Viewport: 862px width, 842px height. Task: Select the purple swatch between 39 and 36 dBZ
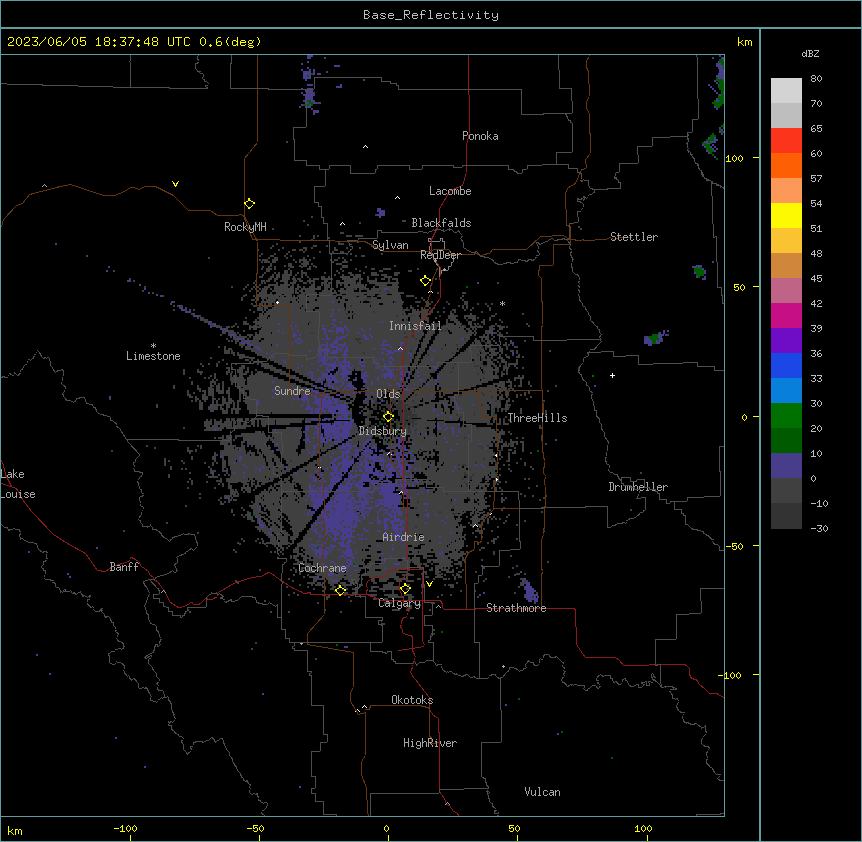pyautogui.click(x=786, y=341)
